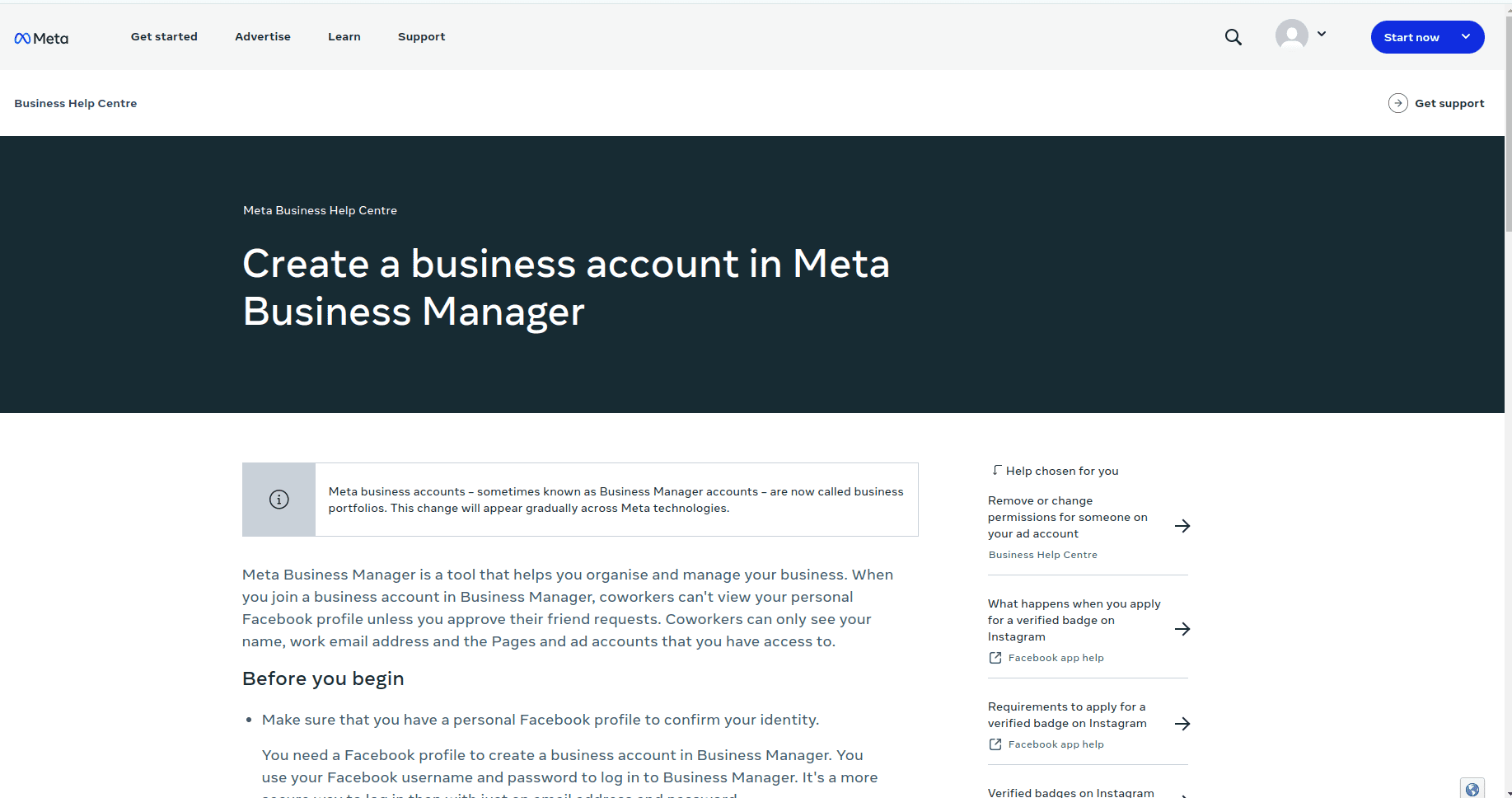Open the search magnifier icon
Screen dimensions: 1512x798
[x=1233, y=37]
